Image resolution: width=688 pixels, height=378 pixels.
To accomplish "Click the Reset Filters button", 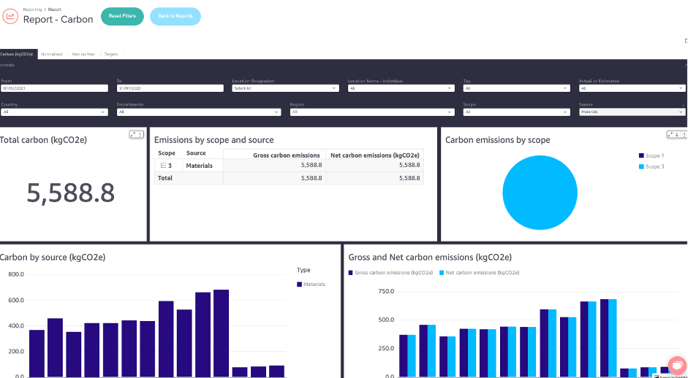I will (122, 16).
